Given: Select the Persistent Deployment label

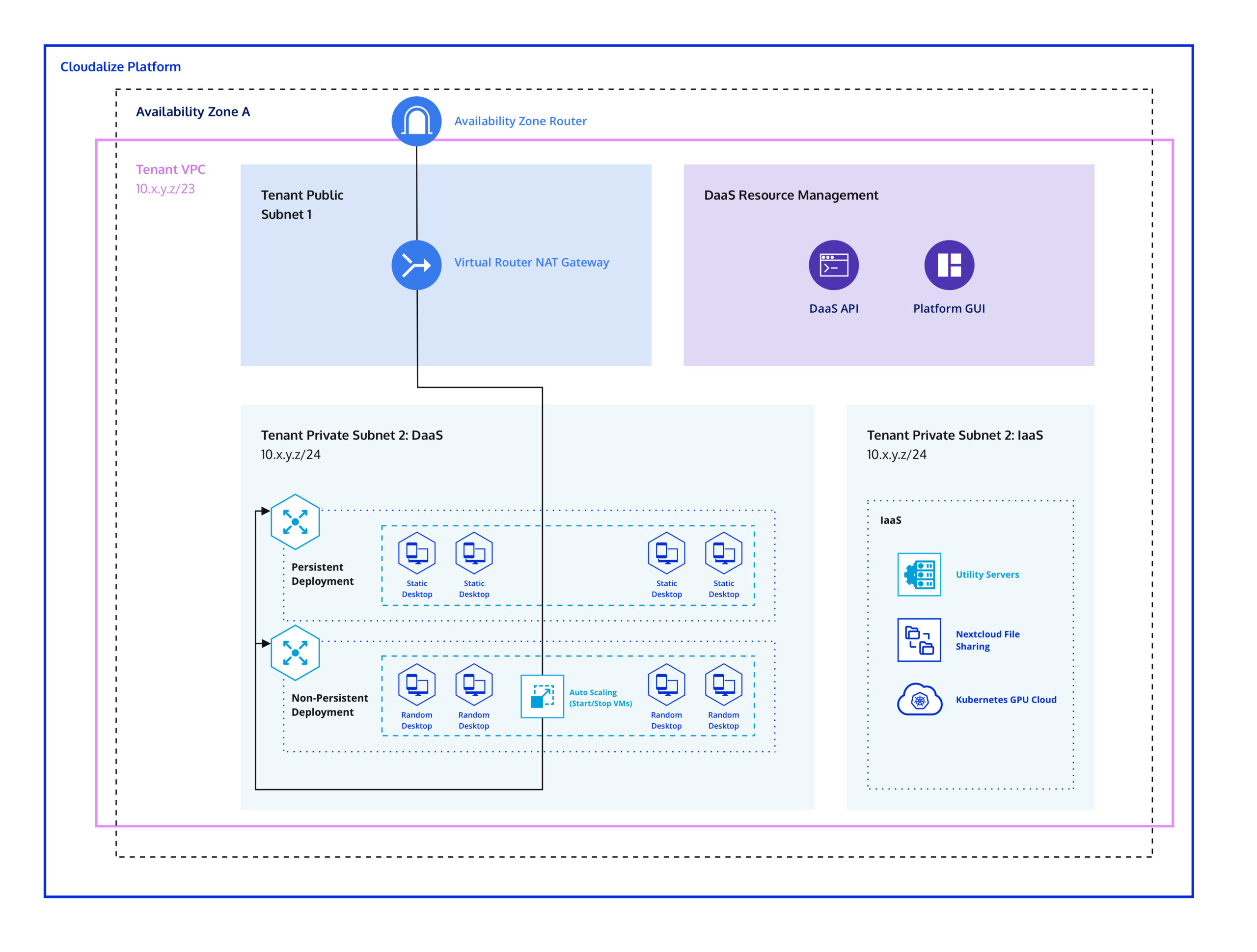Looking at the screenshot, I should tap(322, 574).
